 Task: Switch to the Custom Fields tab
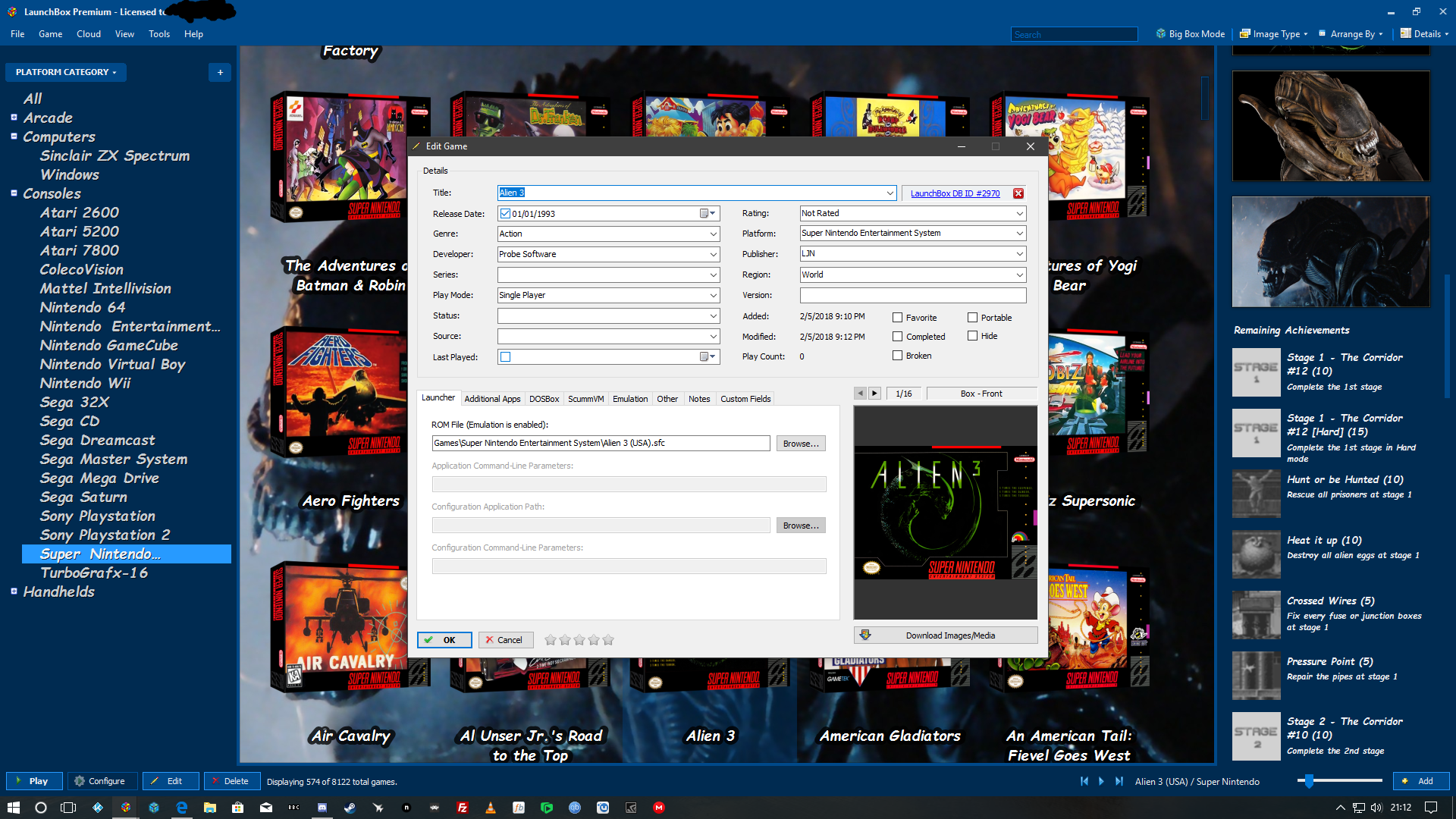(745, 399)
